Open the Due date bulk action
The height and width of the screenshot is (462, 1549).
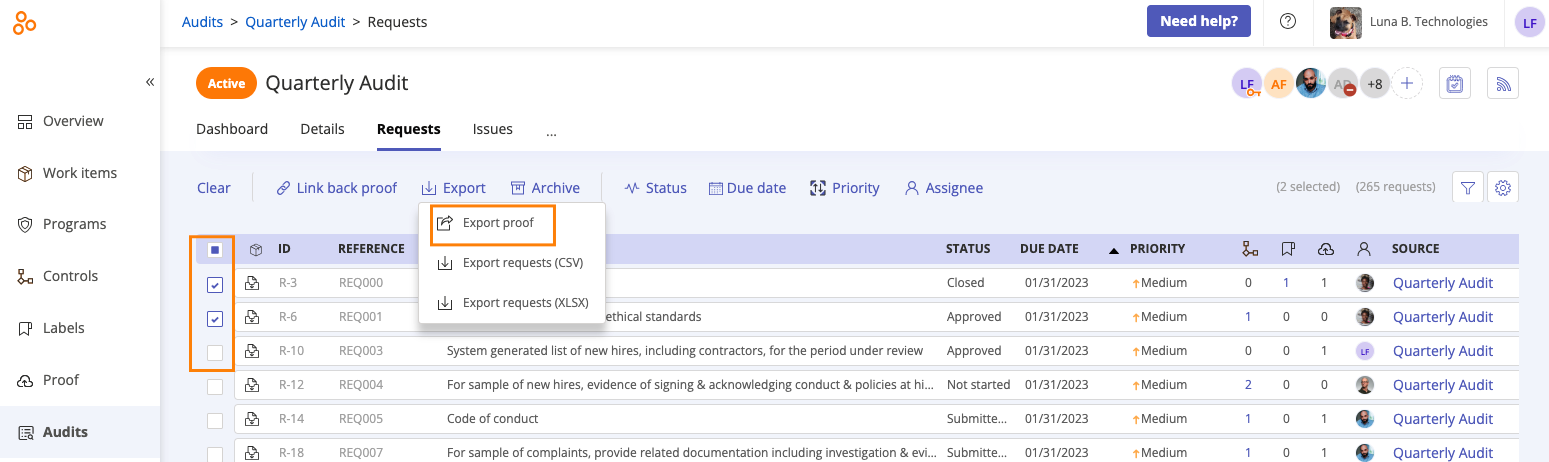click(x=748, y=188)
